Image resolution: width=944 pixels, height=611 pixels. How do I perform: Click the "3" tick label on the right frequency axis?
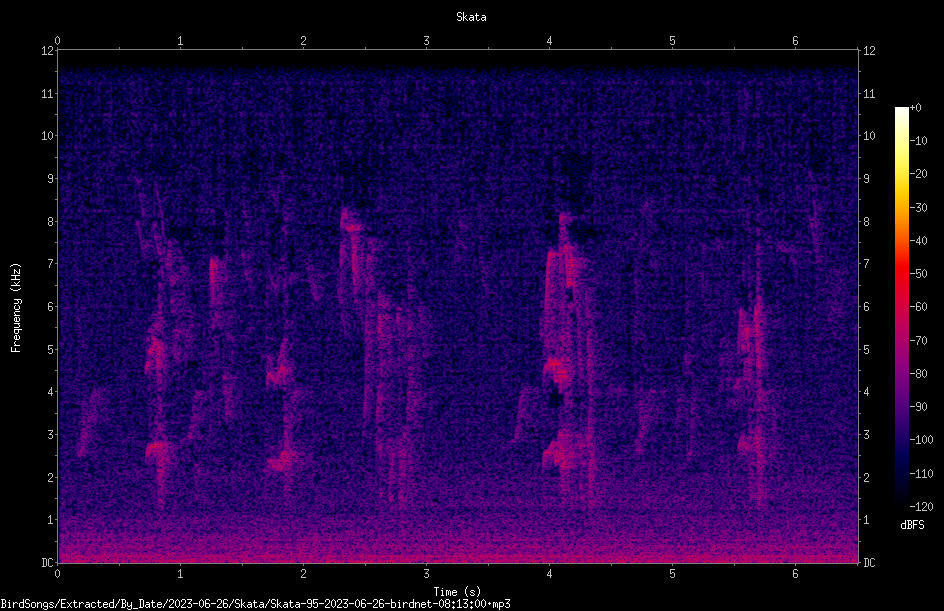tap(866, 435)
